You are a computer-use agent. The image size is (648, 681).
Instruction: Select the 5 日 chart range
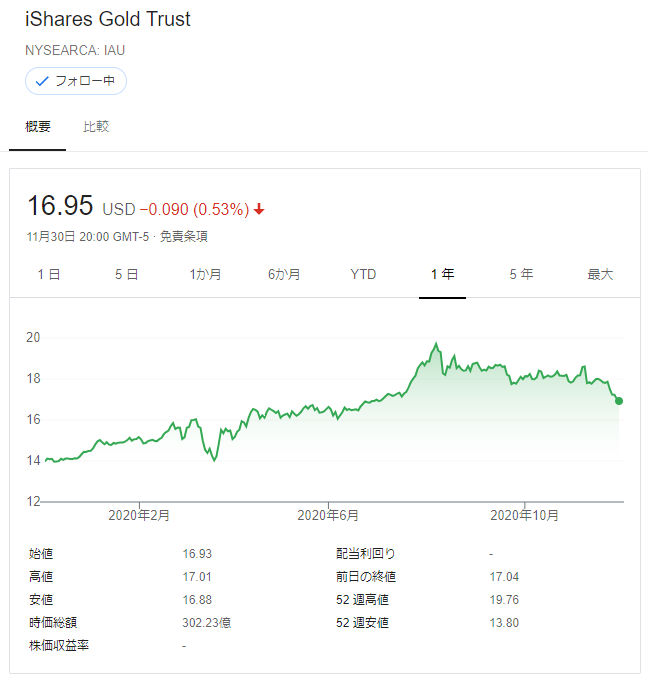coord(127,274)
